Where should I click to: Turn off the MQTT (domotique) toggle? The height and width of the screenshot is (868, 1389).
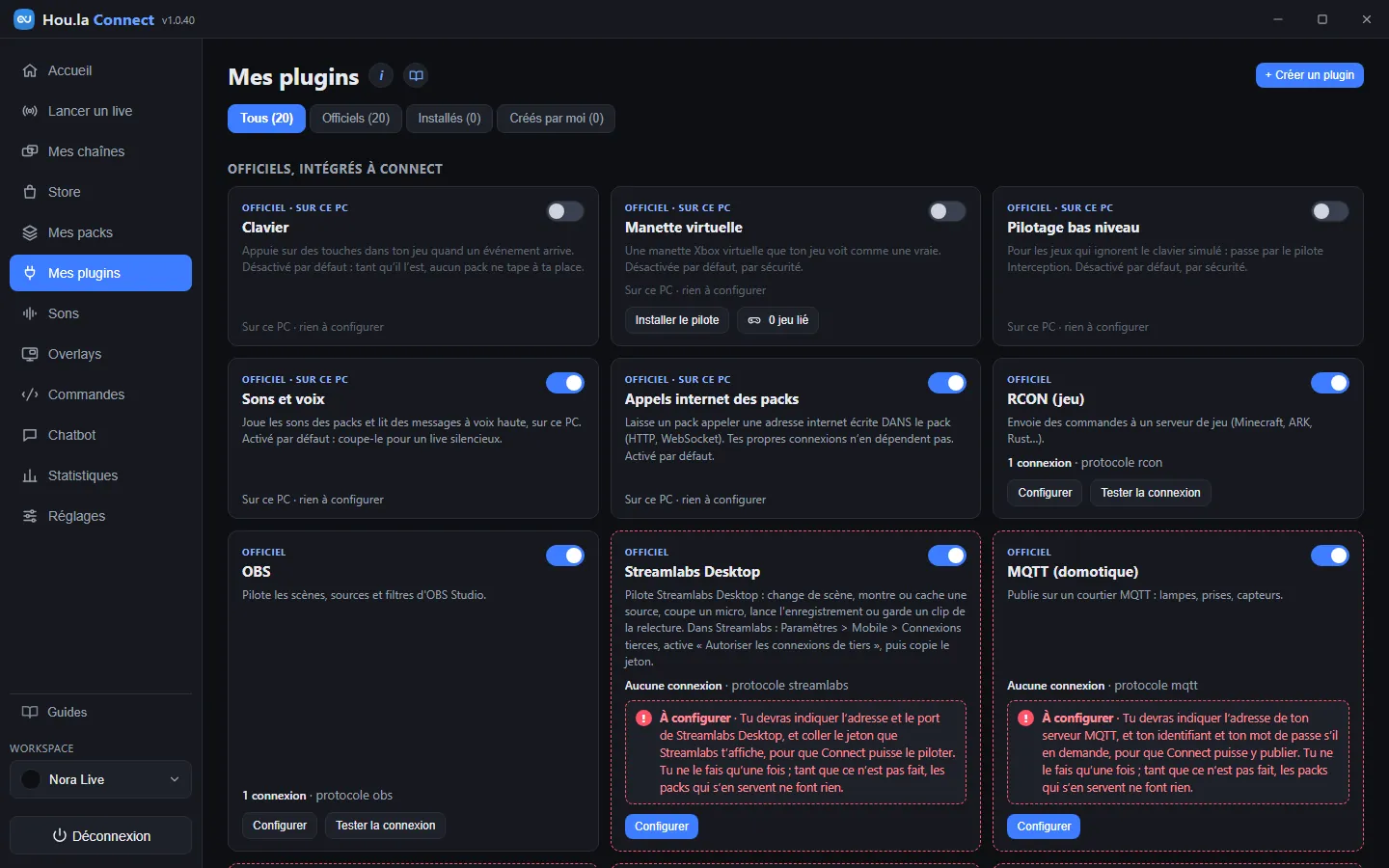click(1330, 556)
